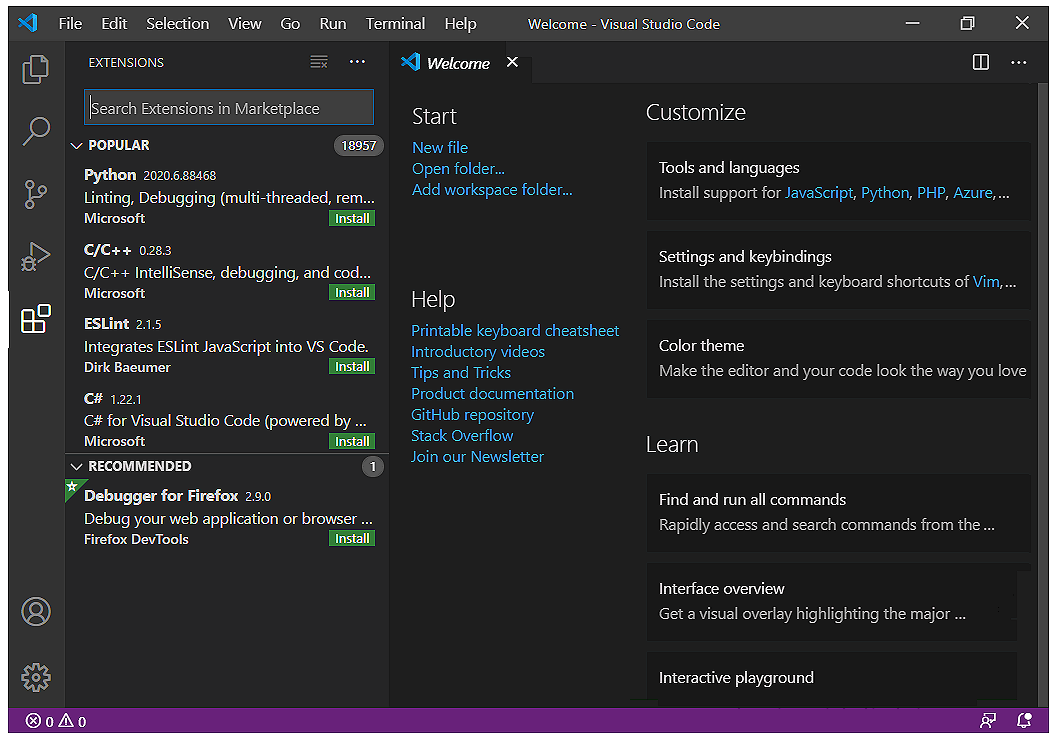
Task: Open editor more actions ellipsis
Action: click(1018, 62)
